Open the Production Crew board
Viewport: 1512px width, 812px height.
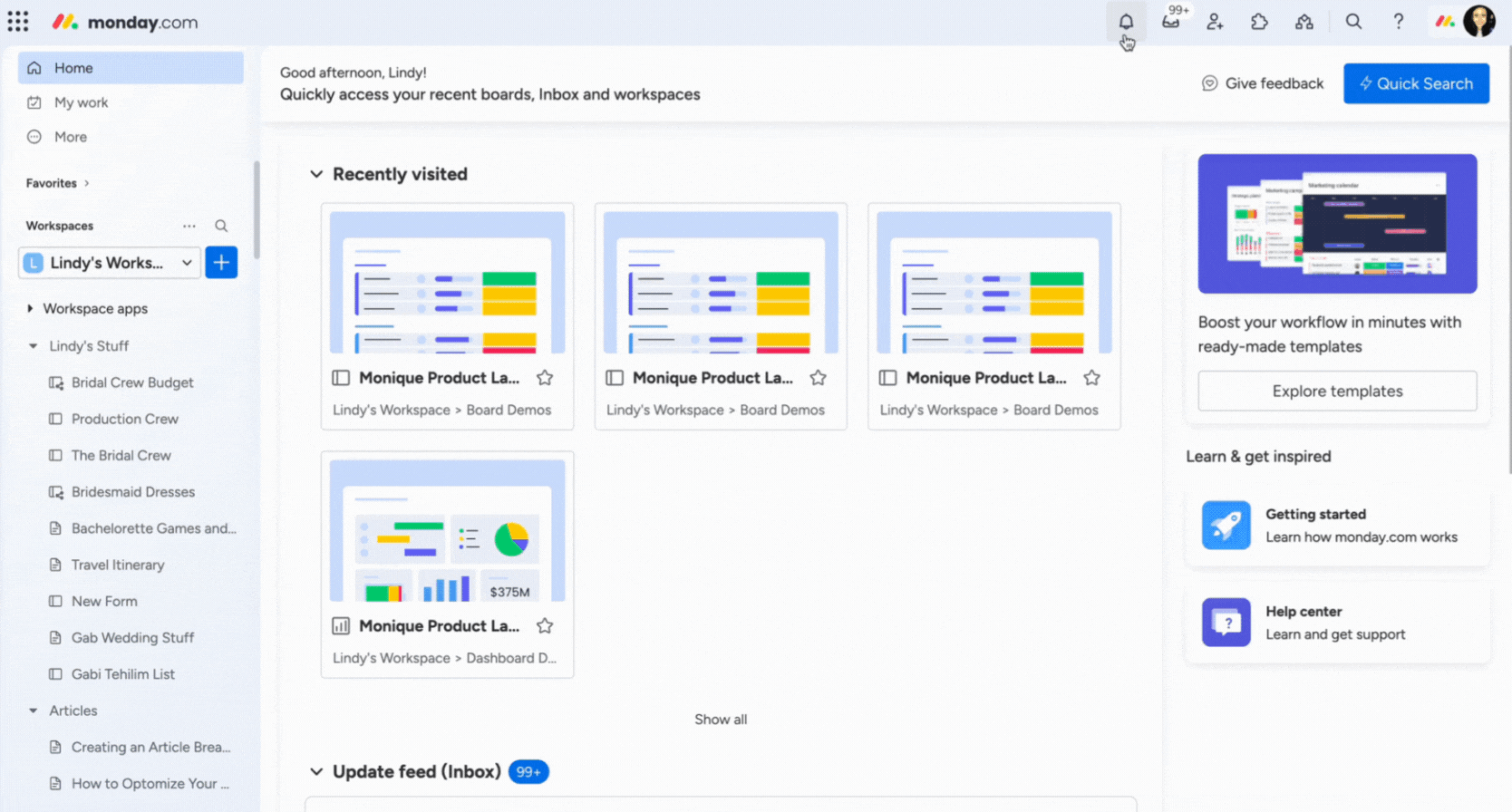(125, 419)
